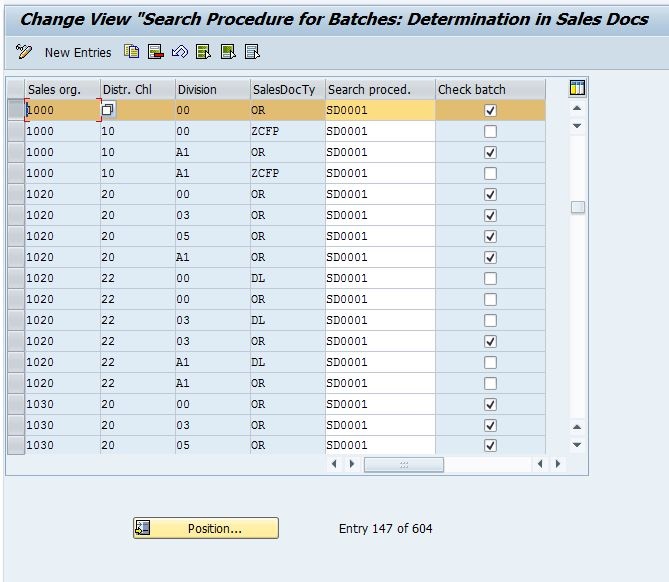This screenshot has width=669, height=582.
Task: Click the Select All icon in toolbar
Action: 204,52
